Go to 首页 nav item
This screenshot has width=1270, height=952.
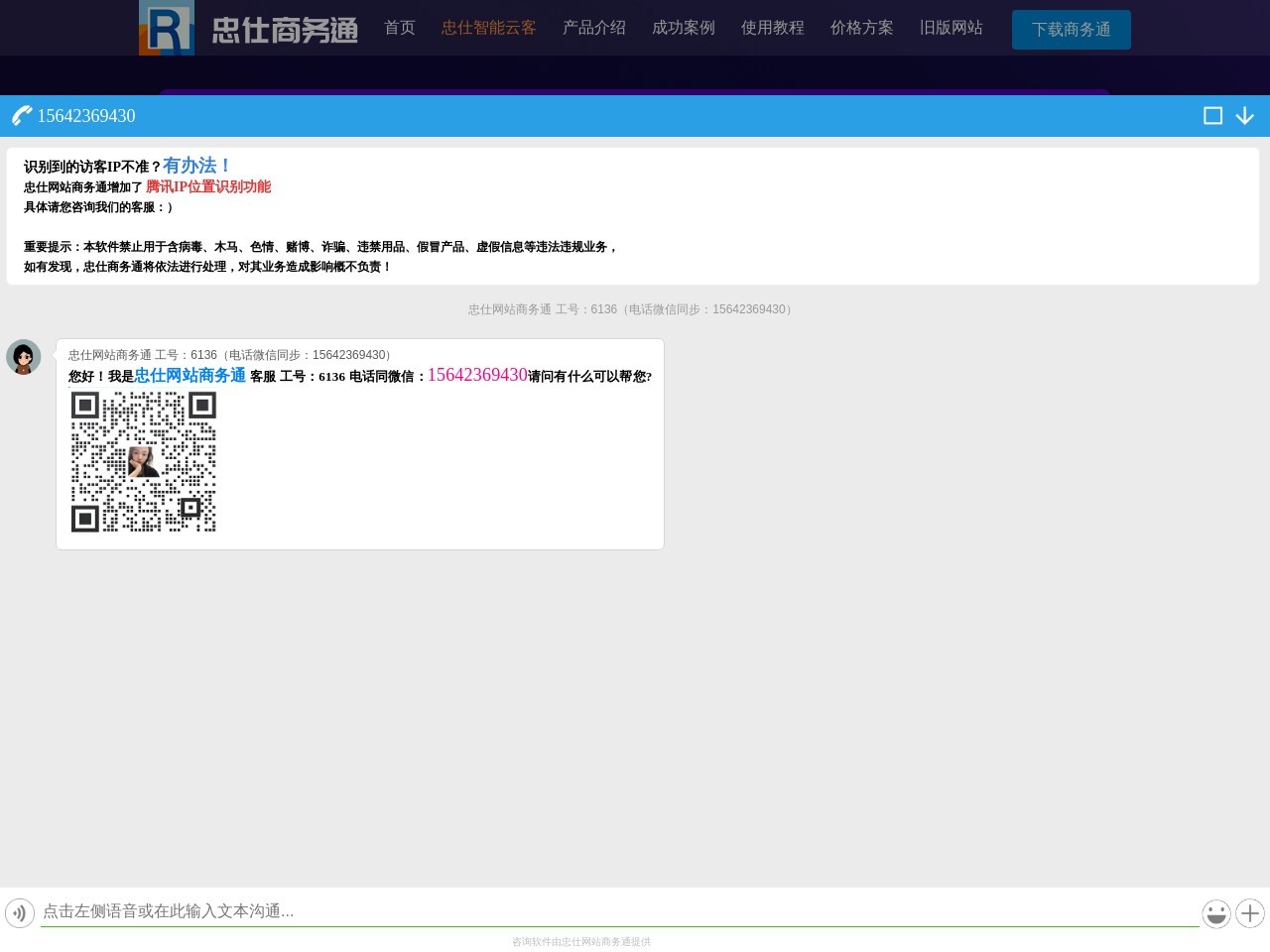tap(400, 28)
